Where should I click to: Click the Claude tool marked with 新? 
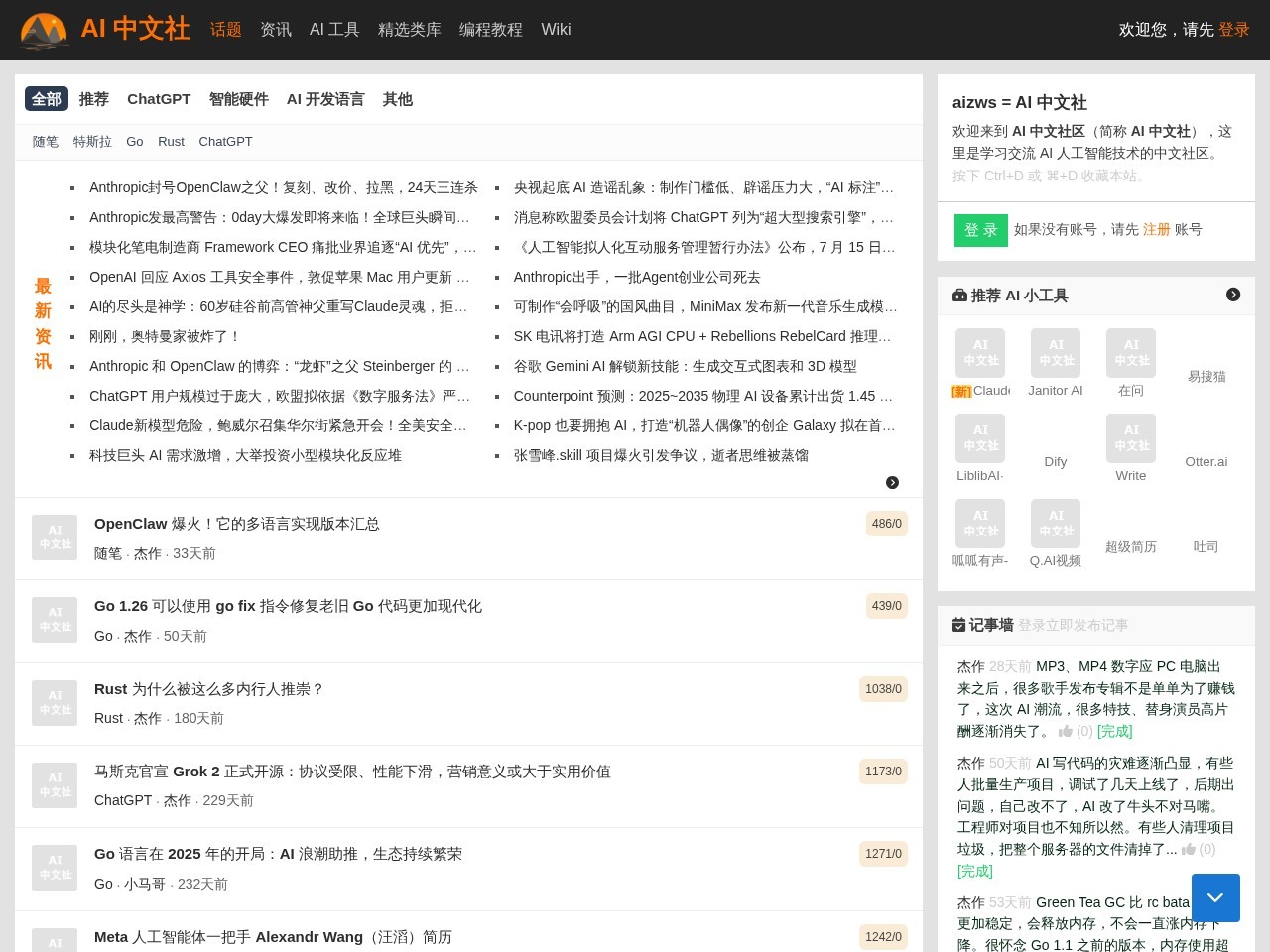point(980,353)
